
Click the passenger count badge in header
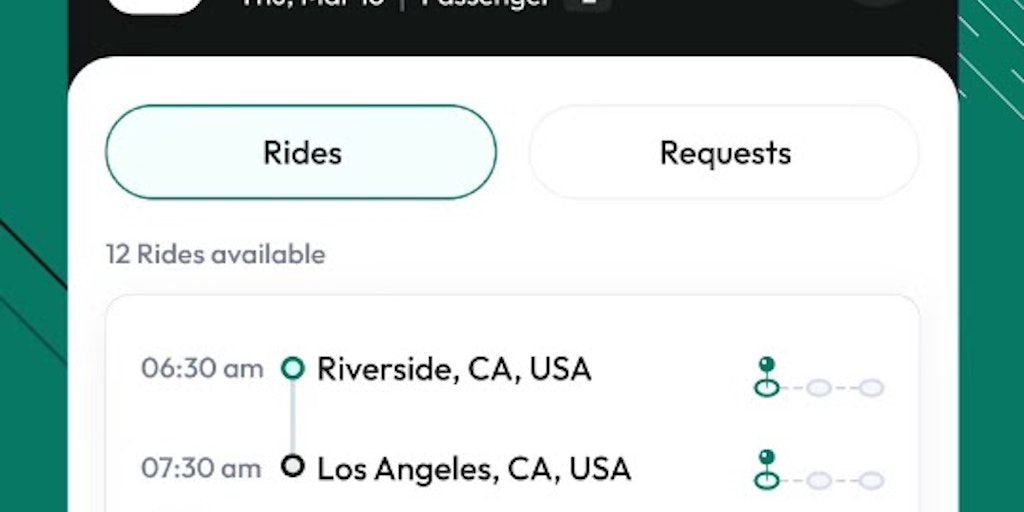click(x=587, y=3)
